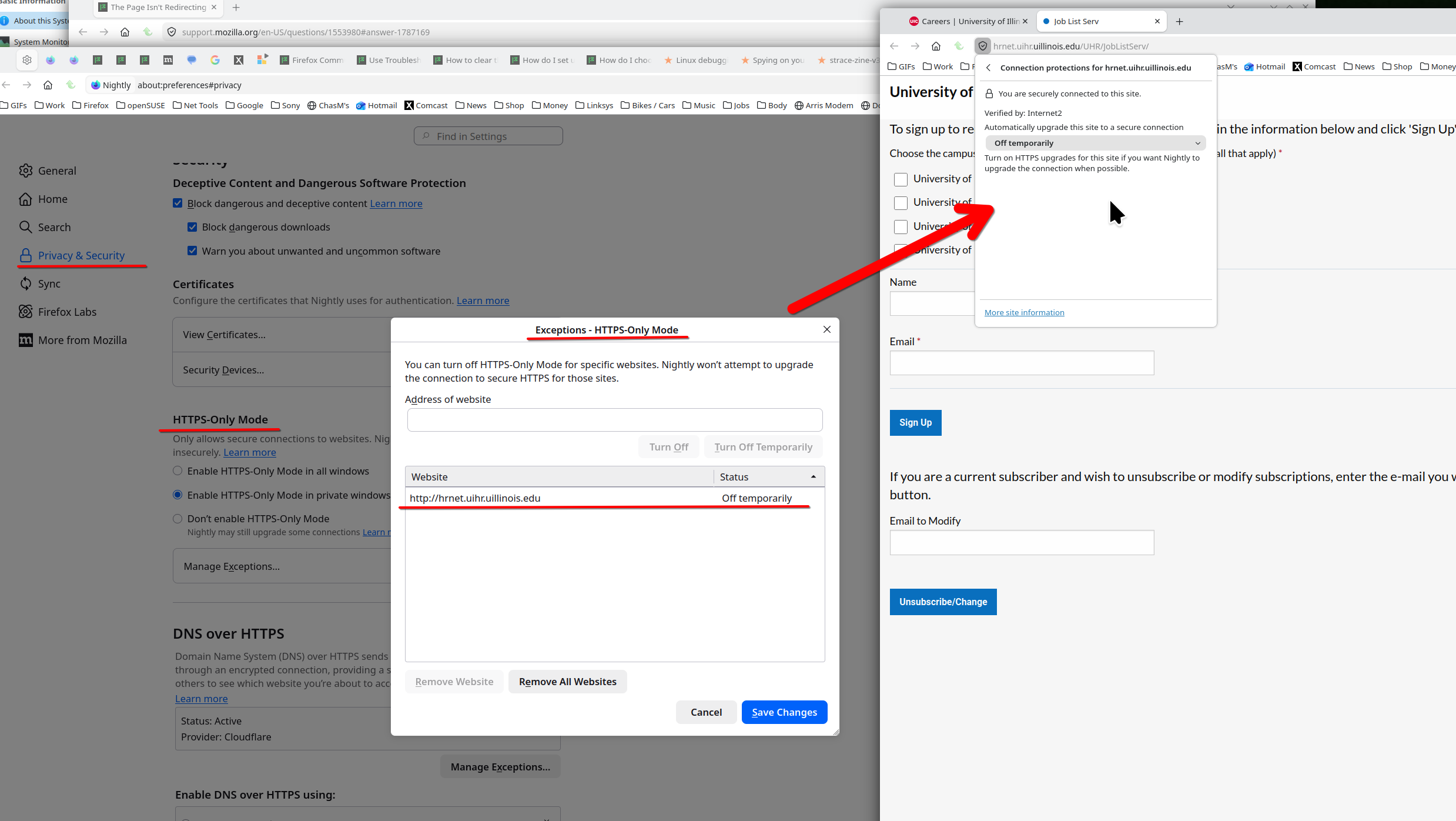Click the back arrow in the Connection protections panel
Viewport: 1456px width, 821px height.
tap(989, 68)
